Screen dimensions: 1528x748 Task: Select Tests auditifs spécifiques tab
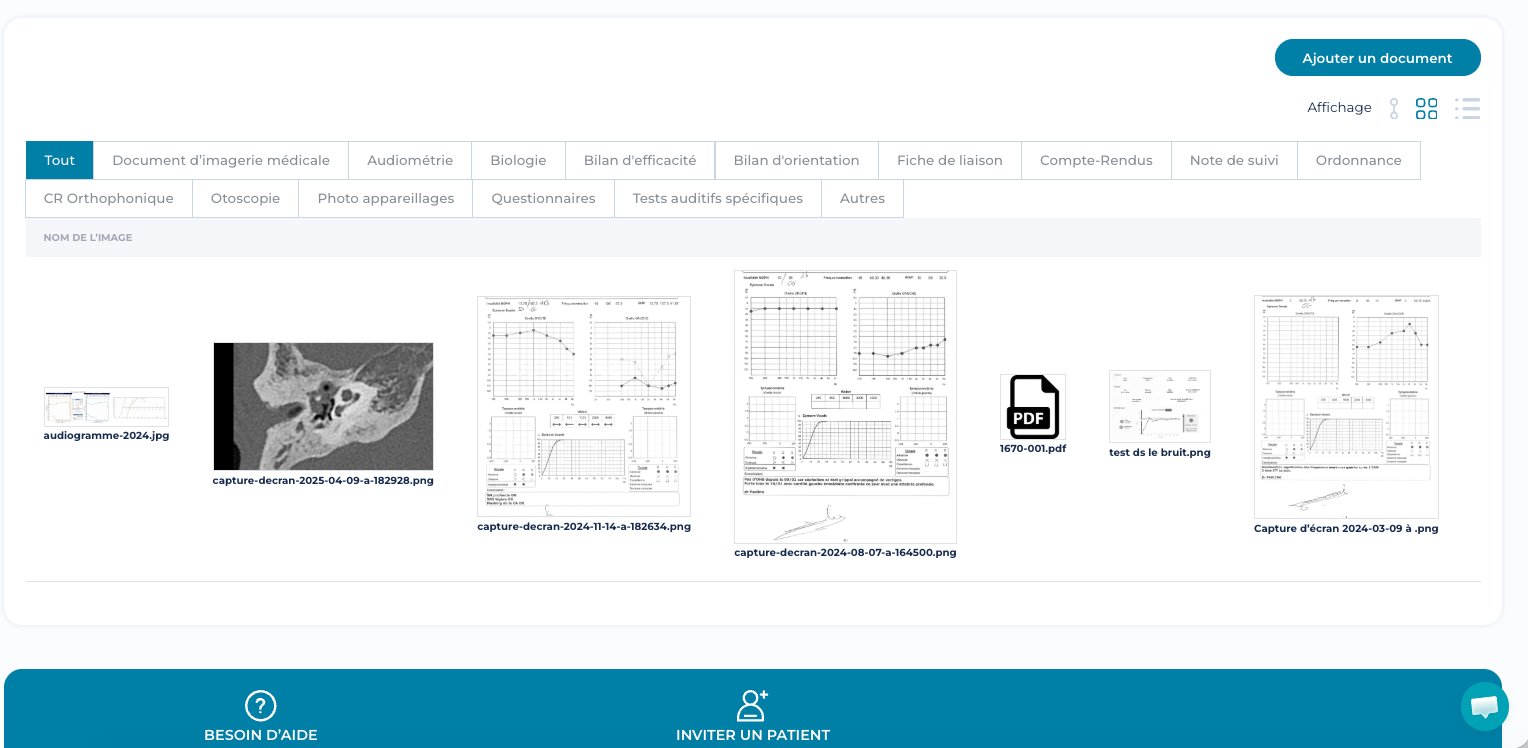[x=717, y=198]
